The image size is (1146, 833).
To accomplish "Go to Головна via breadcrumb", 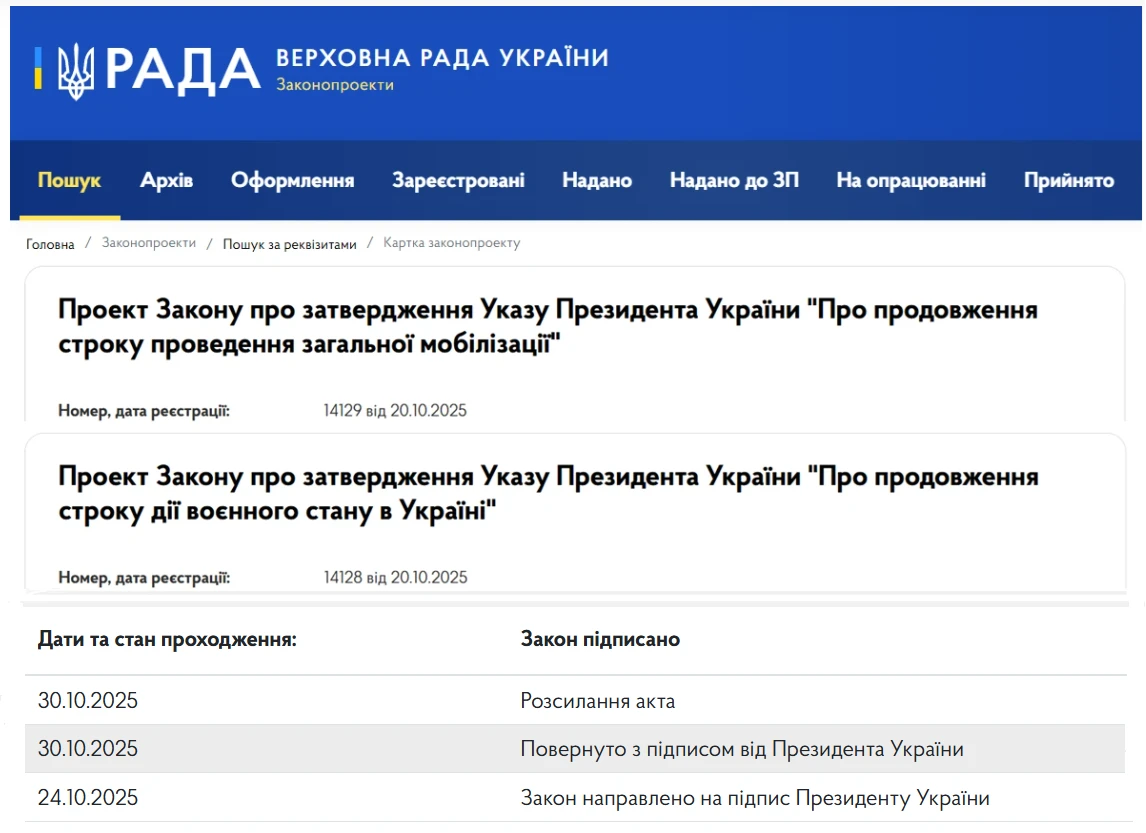I will [x=51, y=243].
